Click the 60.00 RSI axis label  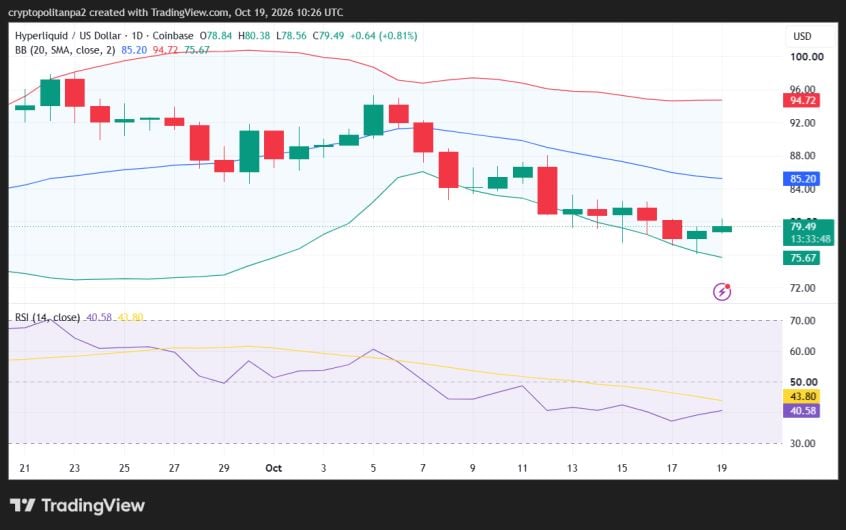(802, 351)
